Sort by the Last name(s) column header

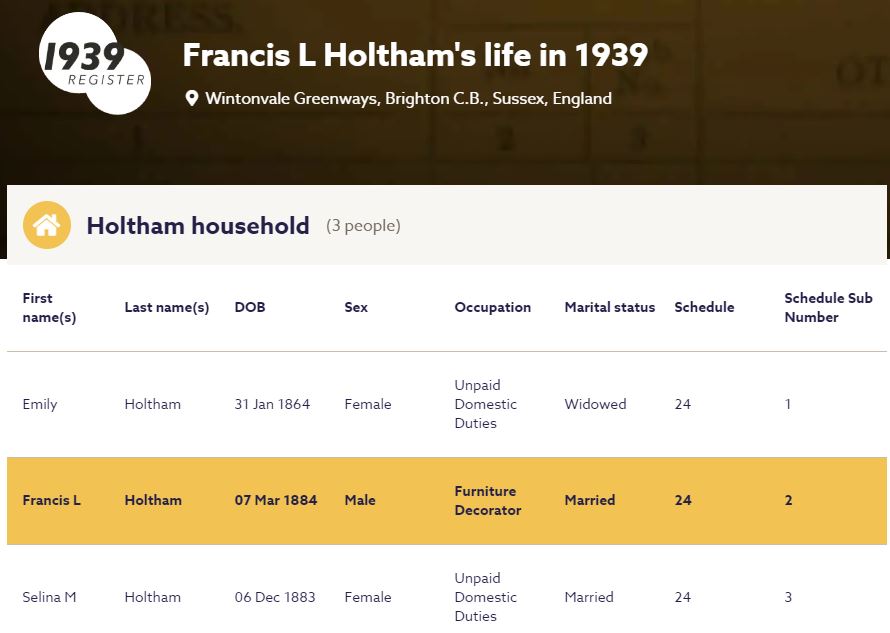(x=166, y=307)
